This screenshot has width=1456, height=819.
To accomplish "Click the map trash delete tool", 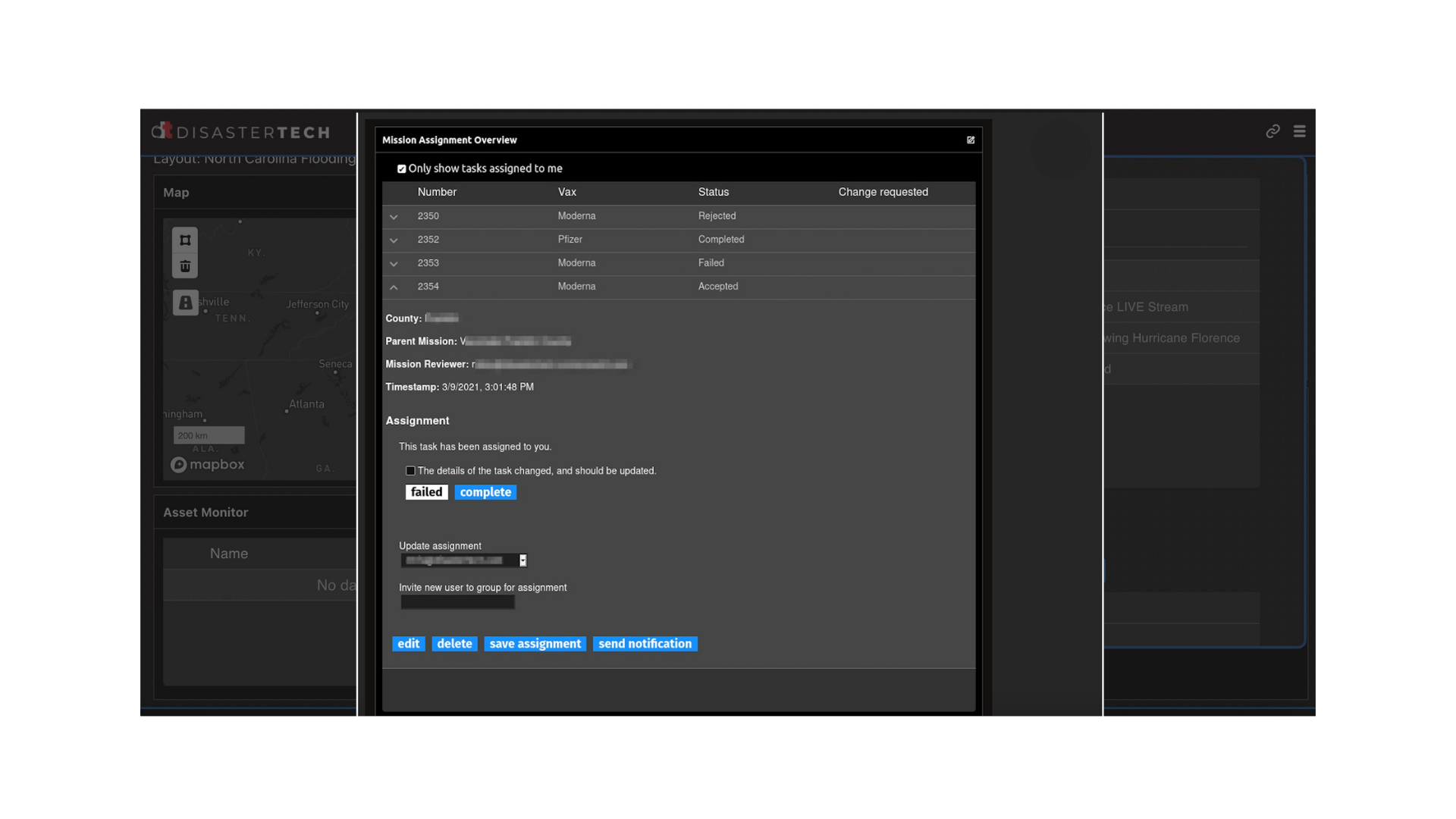I will pos(185,266).
